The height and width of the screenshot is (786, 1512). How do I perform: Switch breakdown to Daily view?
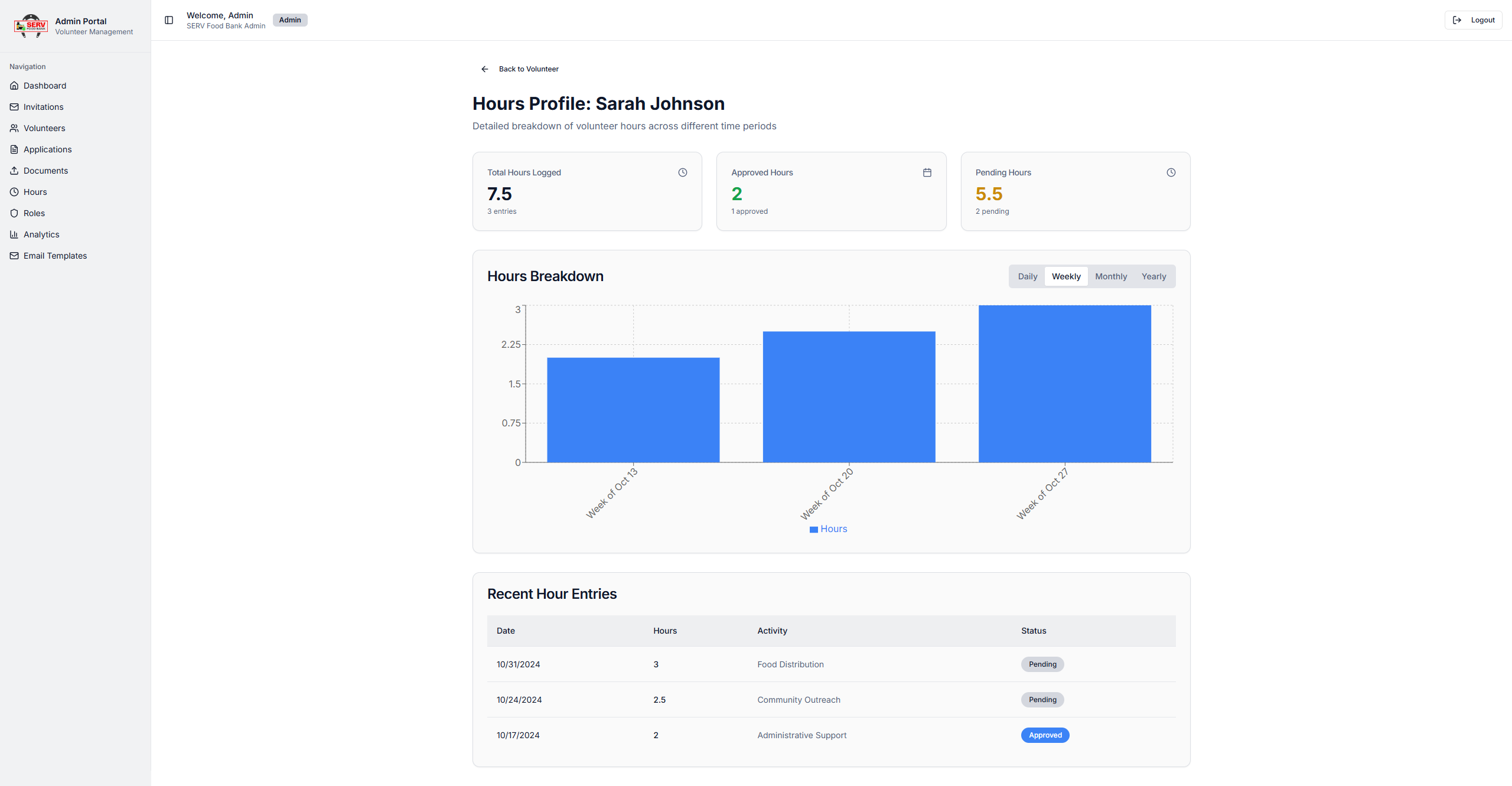pyautogui.click(x=1027, y=276)
